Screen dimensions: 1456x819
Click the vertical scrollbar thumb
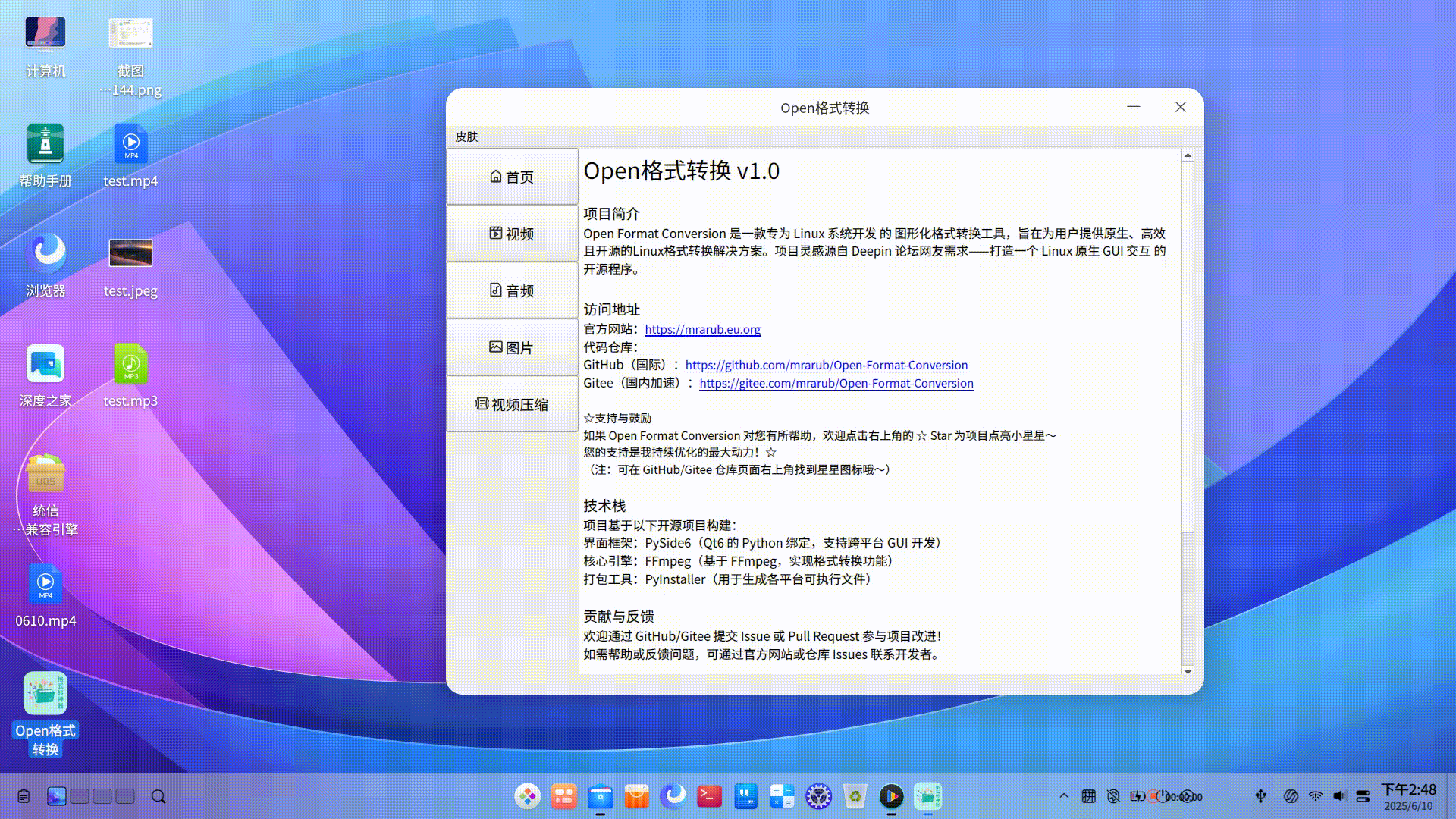(x=1188, y=346)
